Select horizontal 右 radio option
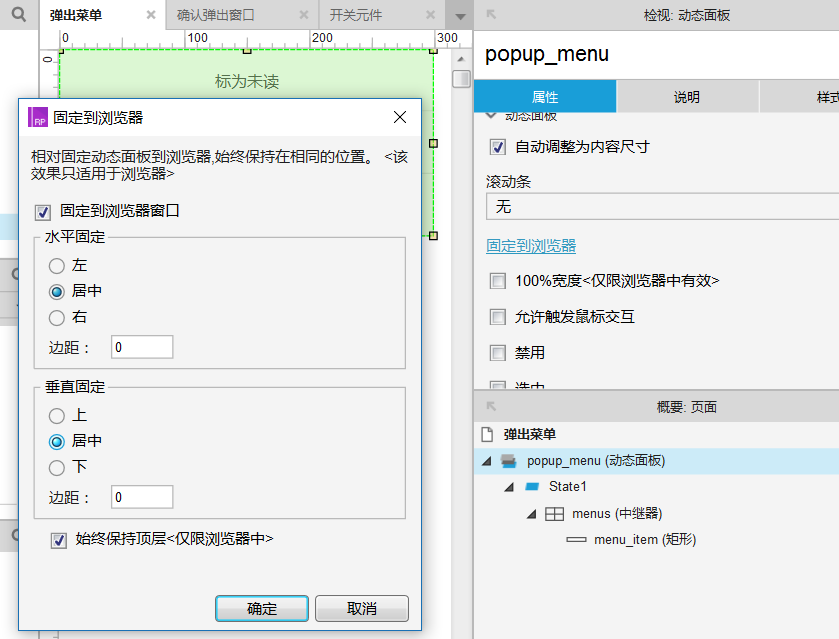 click(x=57, y=318)
